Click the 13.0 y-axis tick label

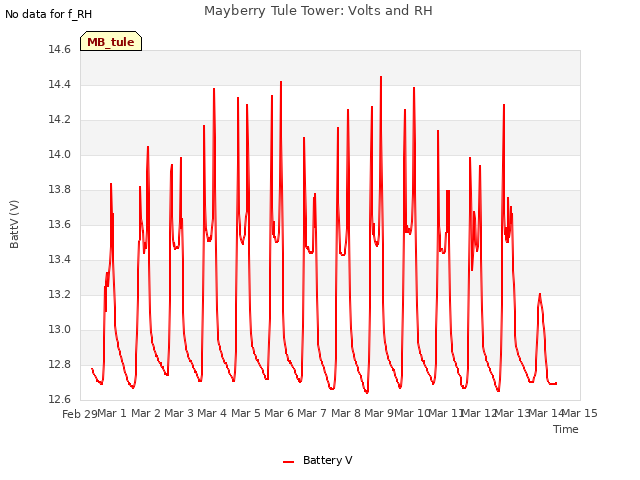pos(60,329)
